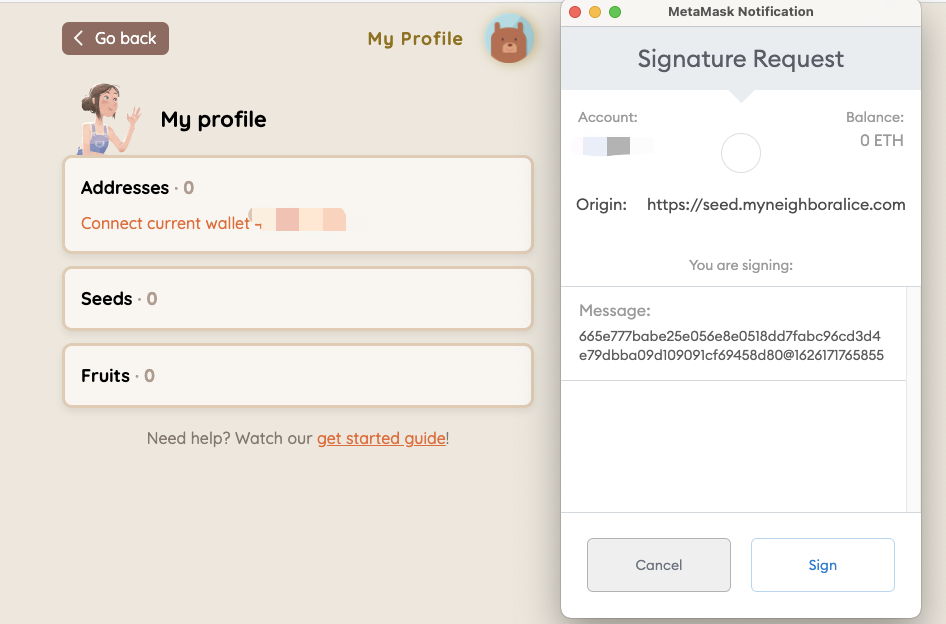Select the Seeds card
The width and height of the screenshot is (946, 624).
[298, 299]
